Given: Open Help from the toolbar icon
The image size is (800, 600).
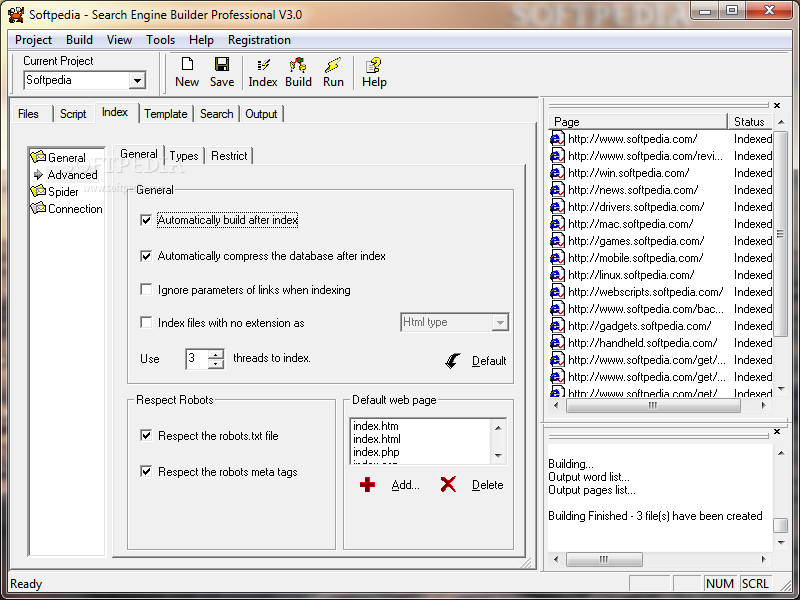Looking at the screenshot, I should click(x=373, y=64).
